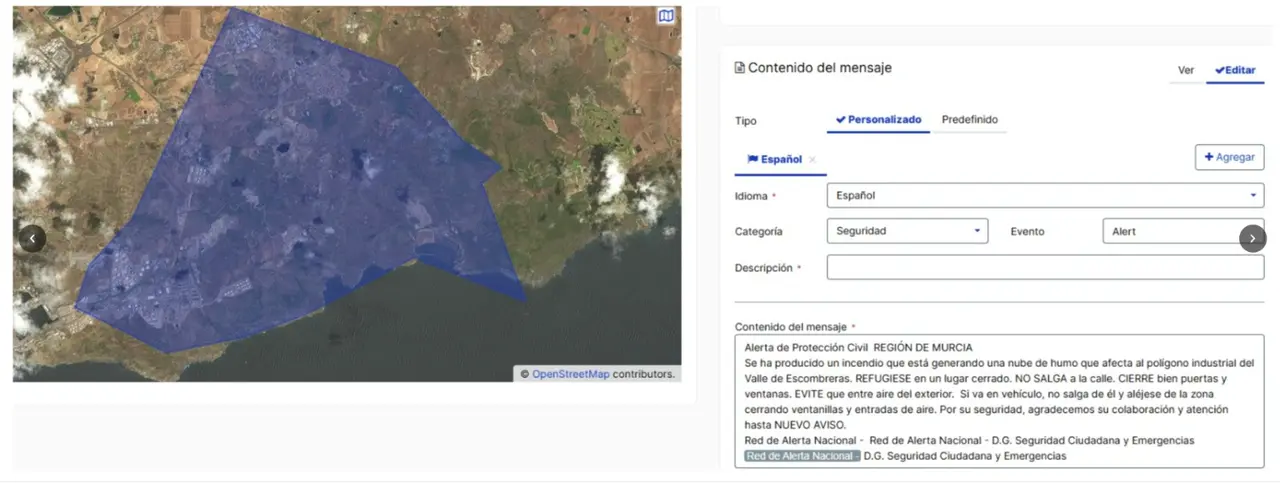Add a language with the Agregar button
The width and height of the screenshot is (1280, 483).
pyautogui.click(x=1229, y=157)
